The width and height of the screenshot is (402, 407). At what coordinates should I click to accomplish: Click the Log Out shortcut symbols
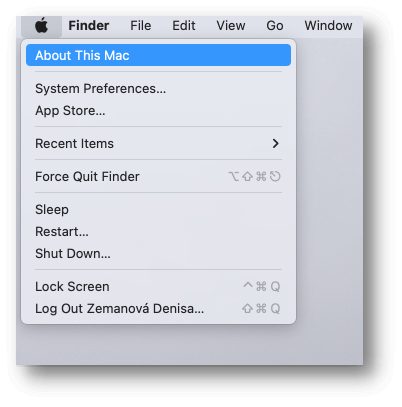[x=261, y=309]
